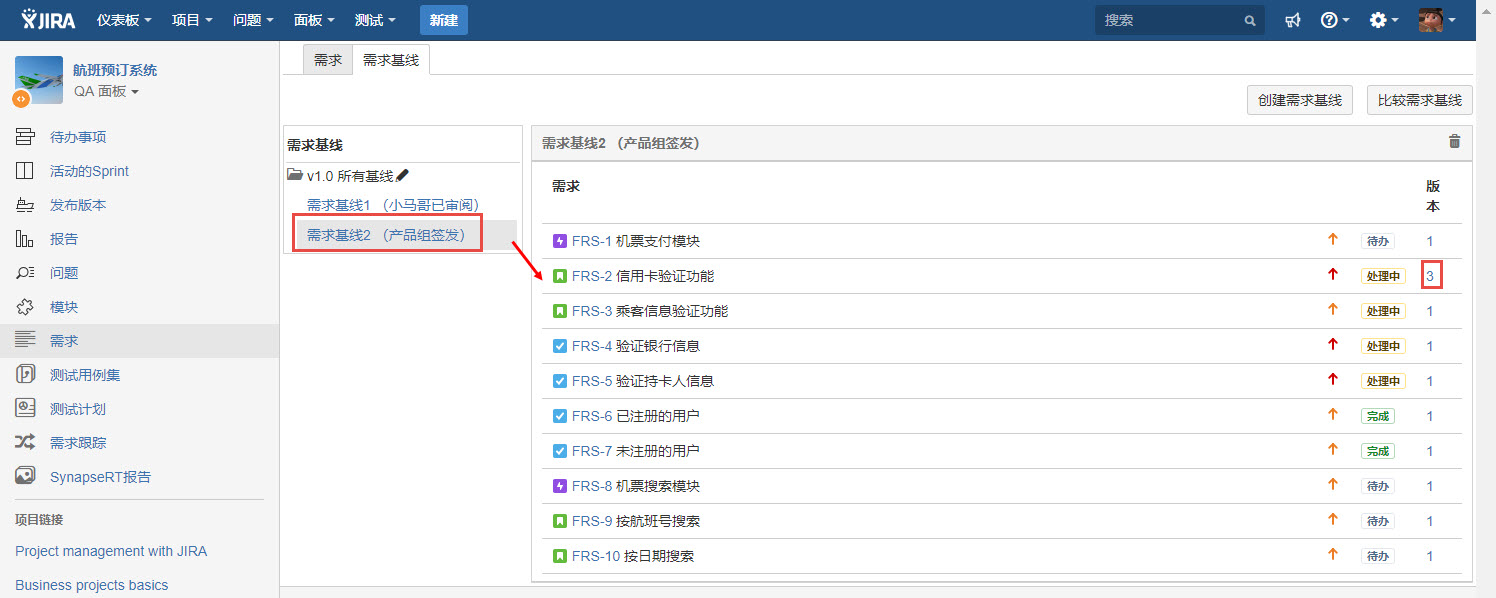Open the help question mark menu

pyautogui.click(x=1335, y=20)
